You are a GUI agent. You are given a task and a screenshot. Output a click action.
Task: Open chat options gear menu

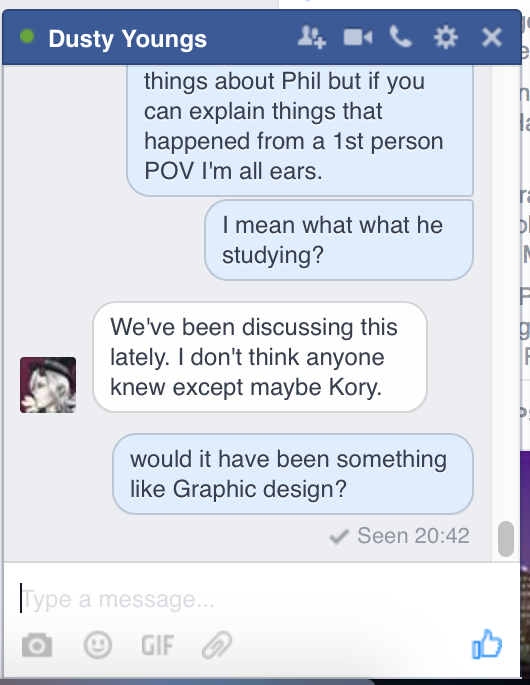446,37
